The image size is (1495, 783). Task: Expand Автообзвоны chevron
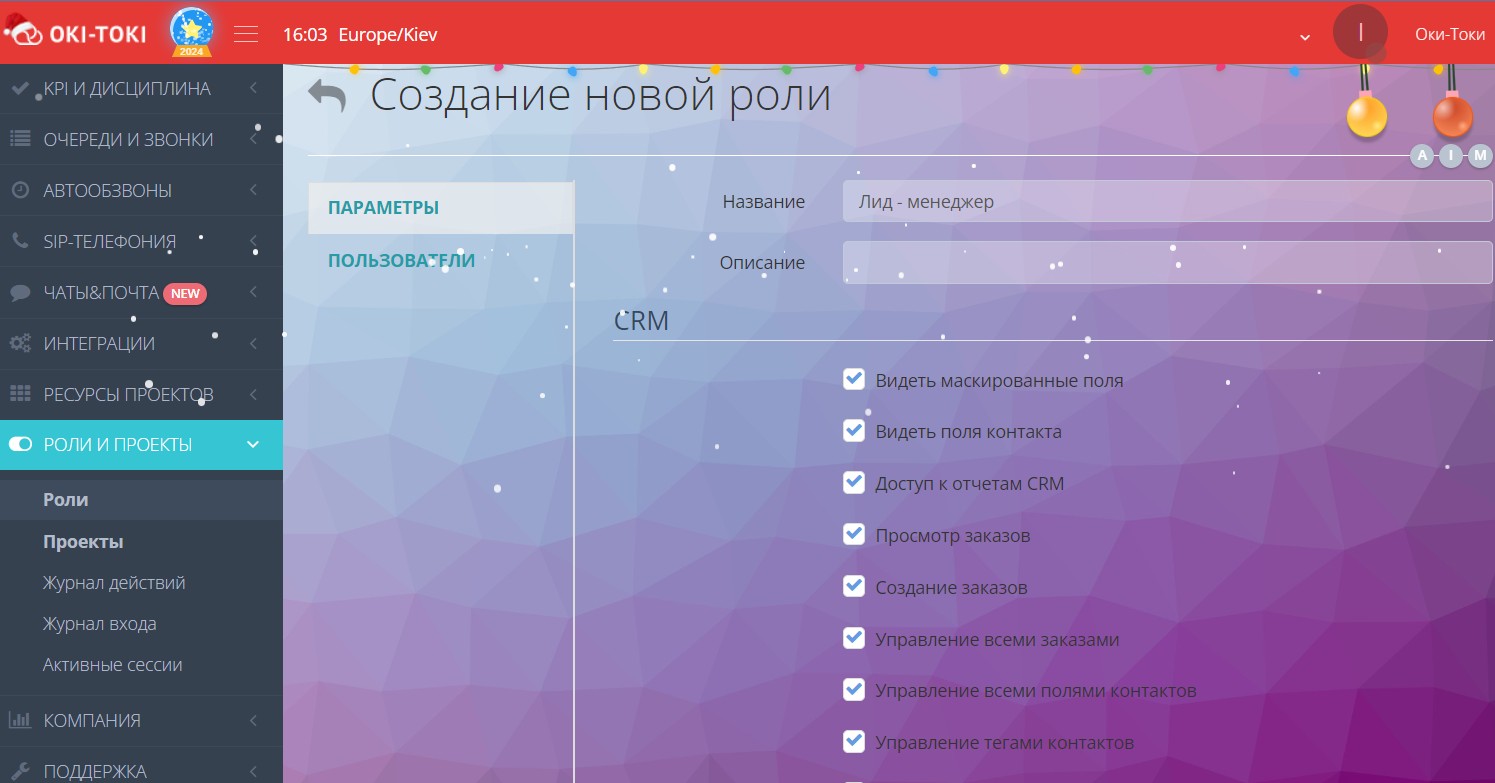click(253, 190)
